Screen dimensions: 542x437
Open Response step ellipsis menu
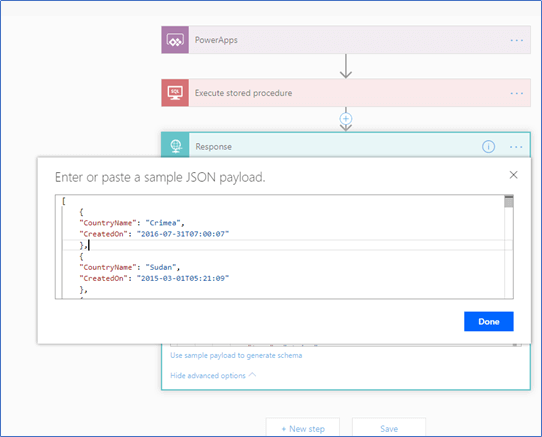pos(516,147)
